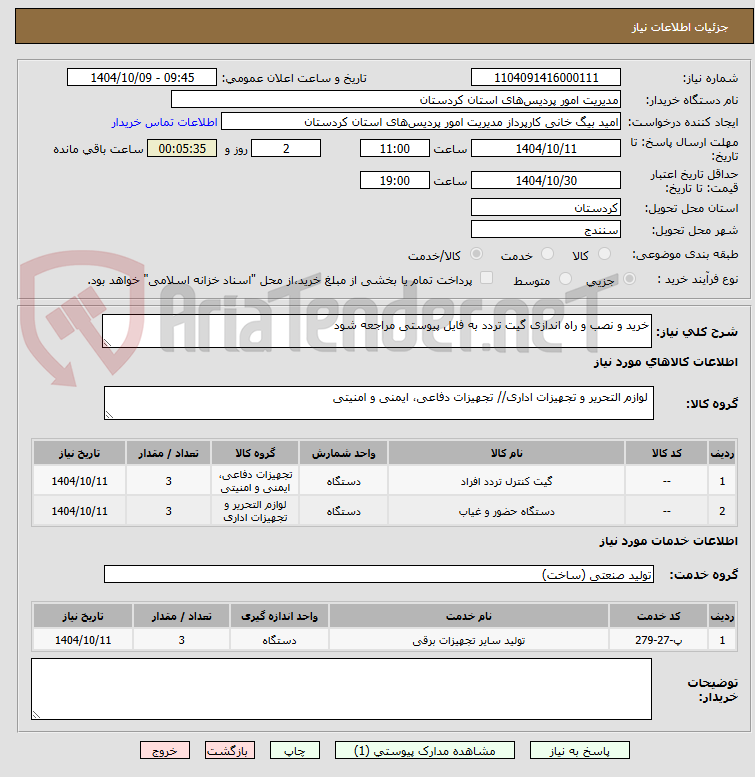
Task: Click the گروه خدمت field تولید صنعتی
Action: click(378, 574)
